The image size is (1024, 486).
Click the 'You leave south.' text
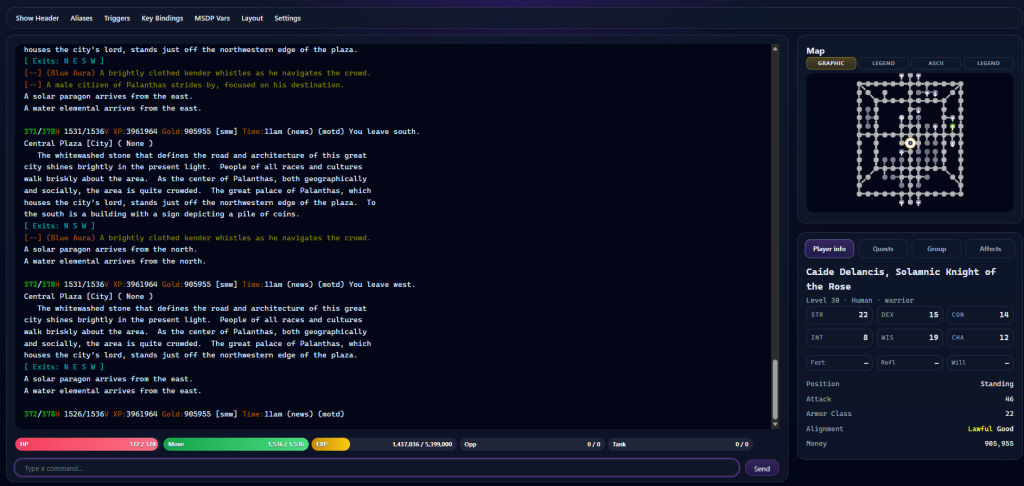point(384,132)
